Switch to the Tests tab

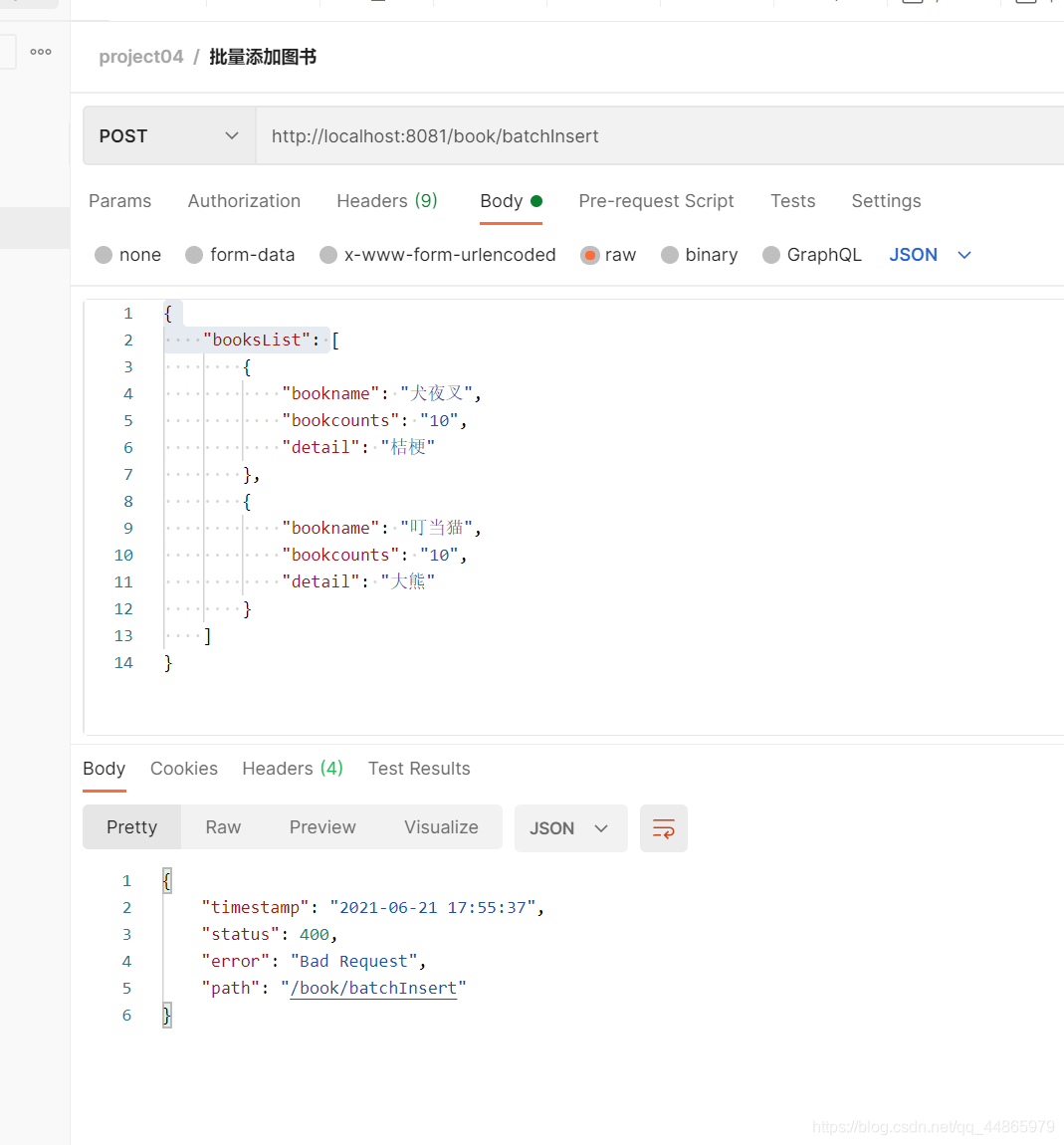(x=792, y=201)
